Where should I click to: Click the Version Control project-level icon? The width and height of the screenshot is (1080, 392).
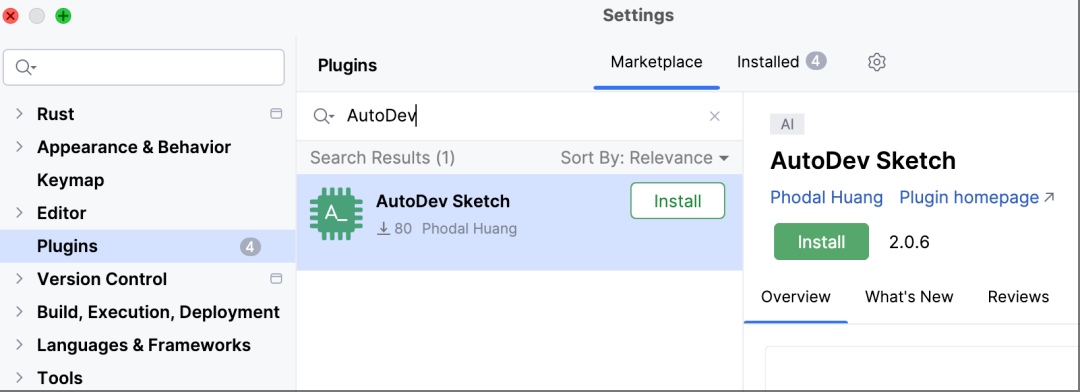click(276, 279)
